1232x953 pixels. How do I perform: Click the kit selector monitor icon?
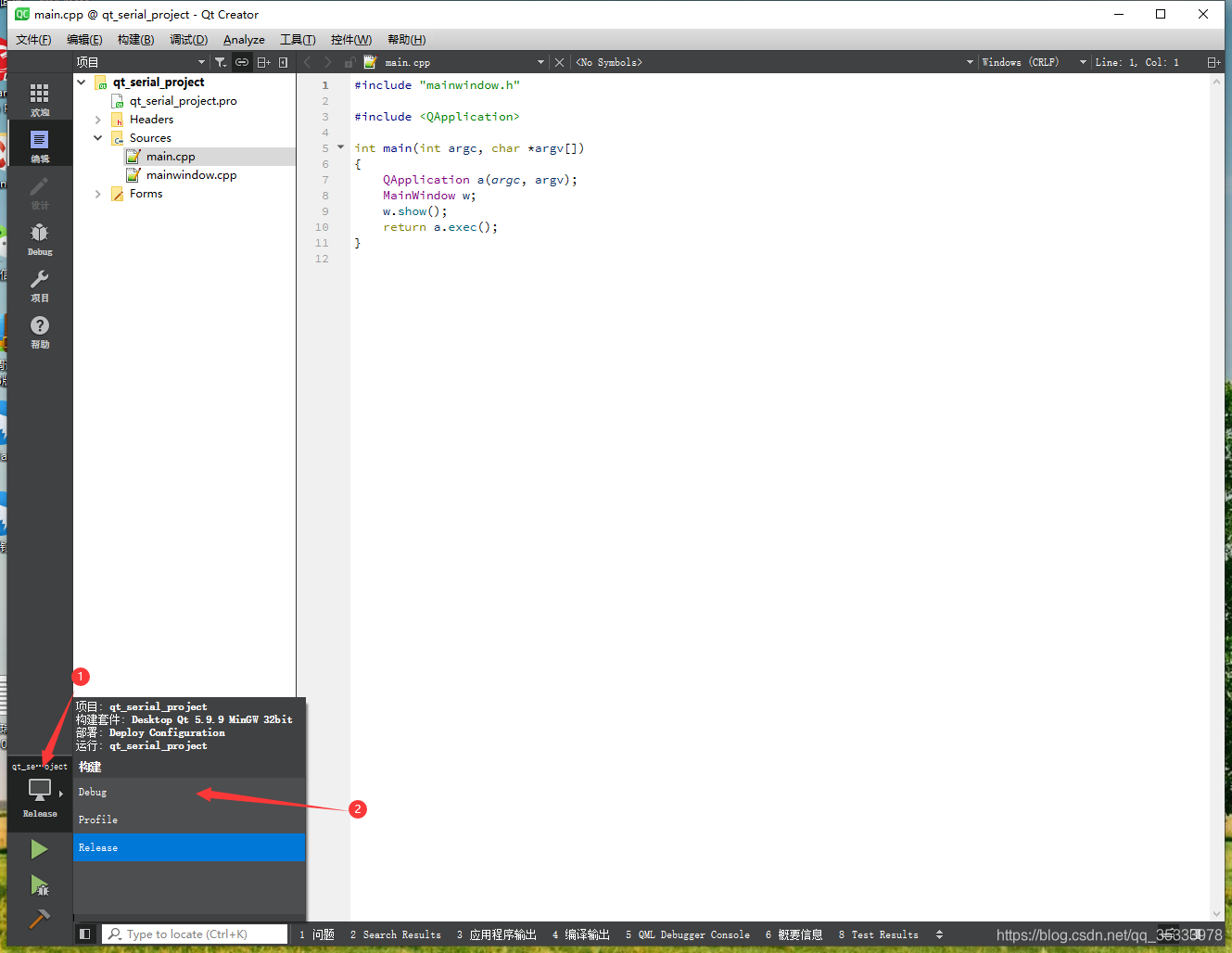(x=40, y=790)
